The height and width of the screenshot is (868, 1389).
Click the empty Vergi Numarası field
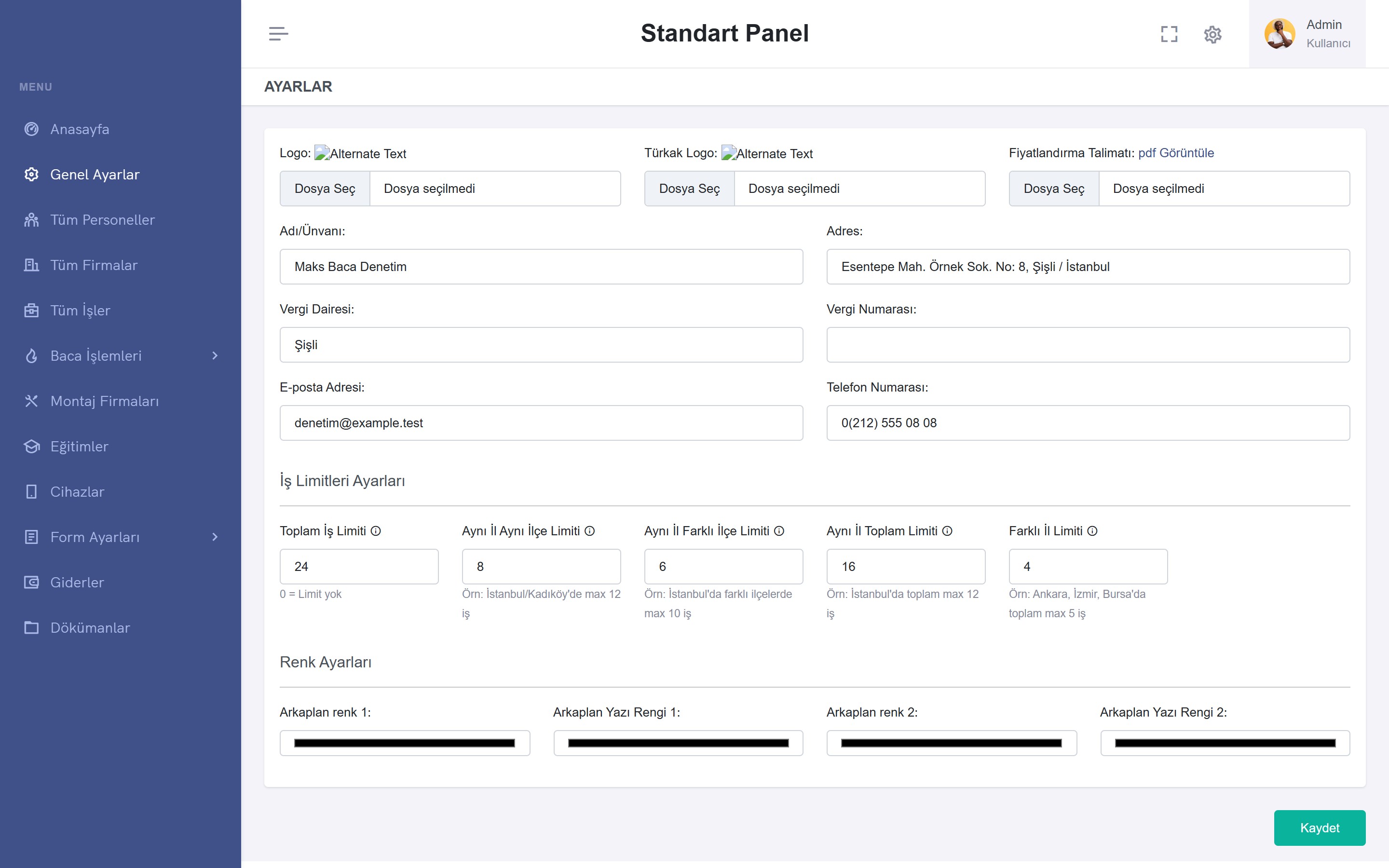click(1088, 344)
